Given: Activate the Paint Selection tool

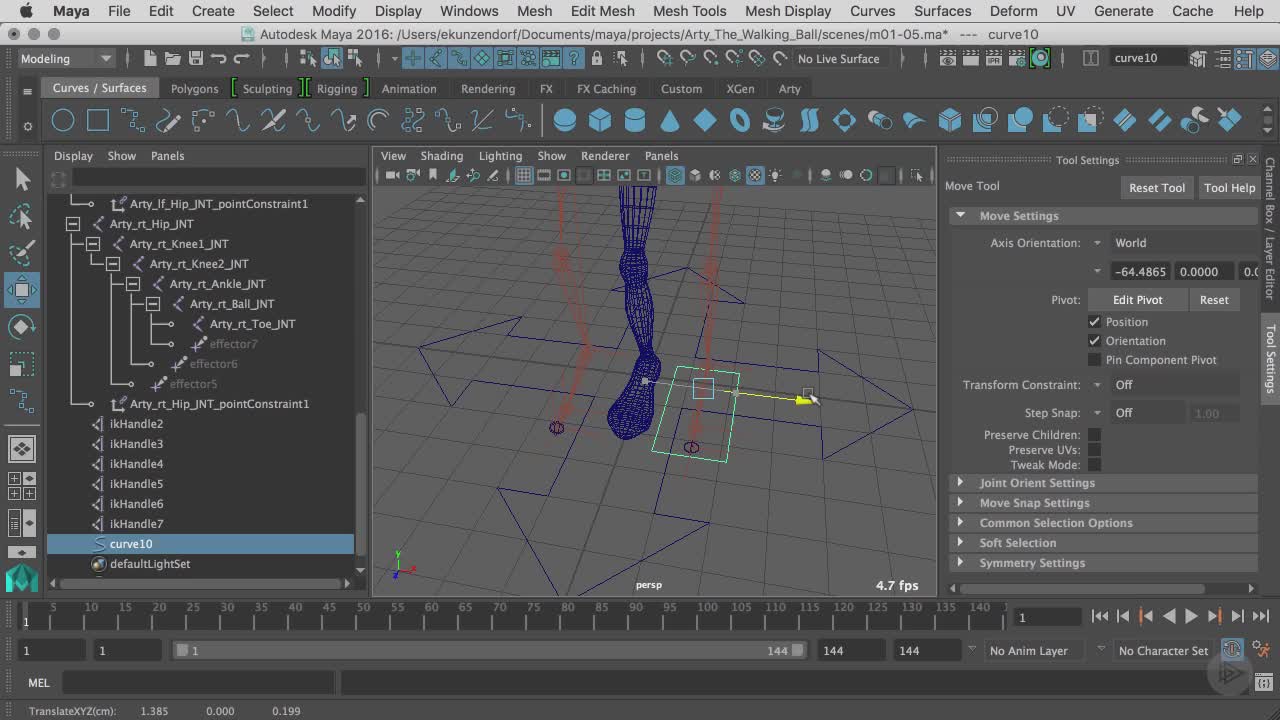Looking at the screenshot, I should 22,253.
